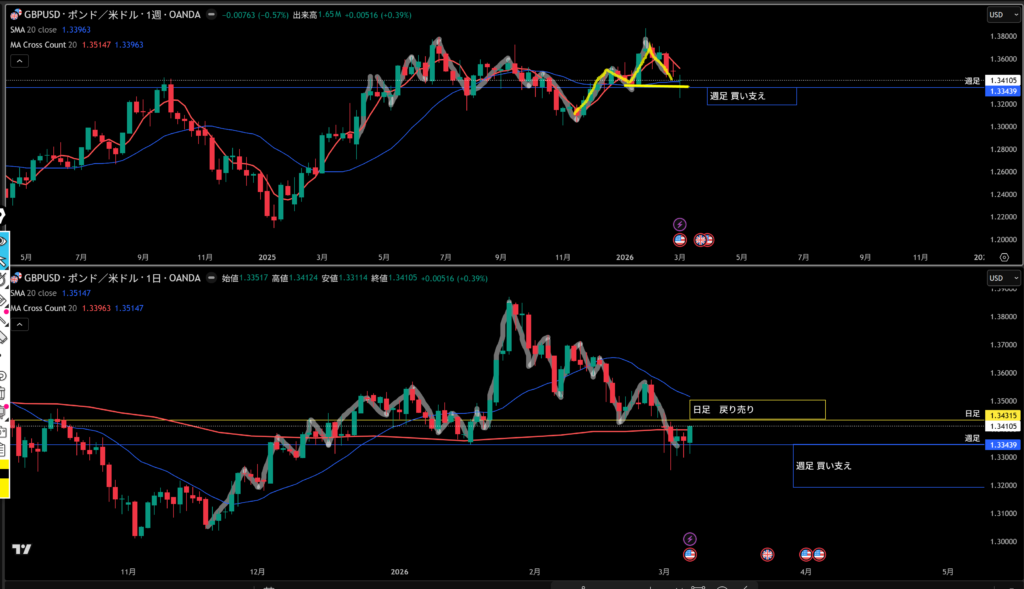1024x589 pixels.
Task: Click the lightning event icon on weekly chart
Action: [680, 224]
